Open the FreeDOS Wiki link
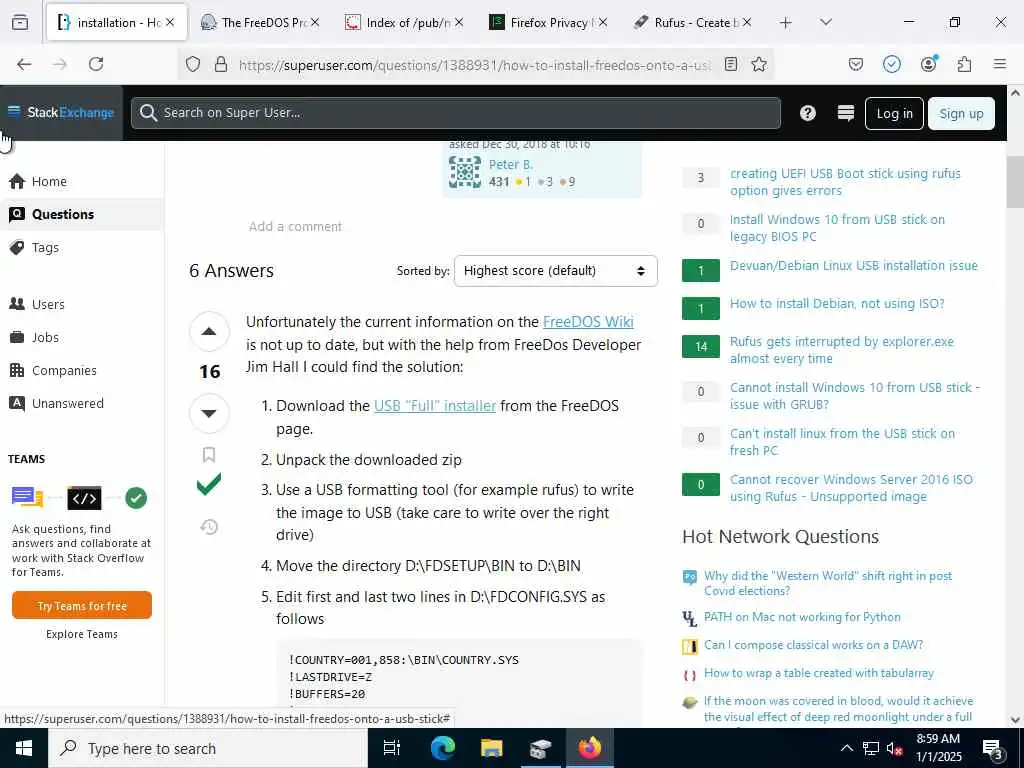Viewport: 1024px width, 768px height. click(588, 322)
